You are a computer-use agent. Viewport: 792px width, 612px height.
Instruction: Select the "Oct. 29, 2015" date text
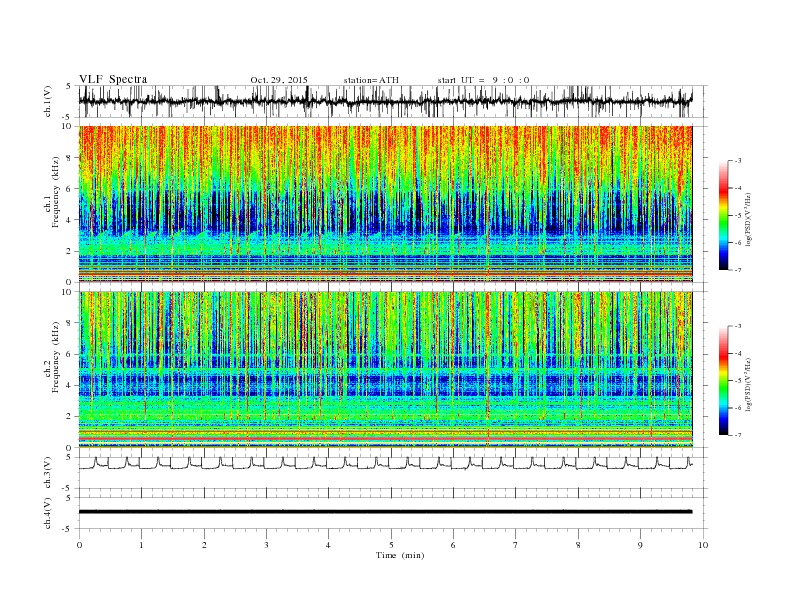(x=279, y=80)
